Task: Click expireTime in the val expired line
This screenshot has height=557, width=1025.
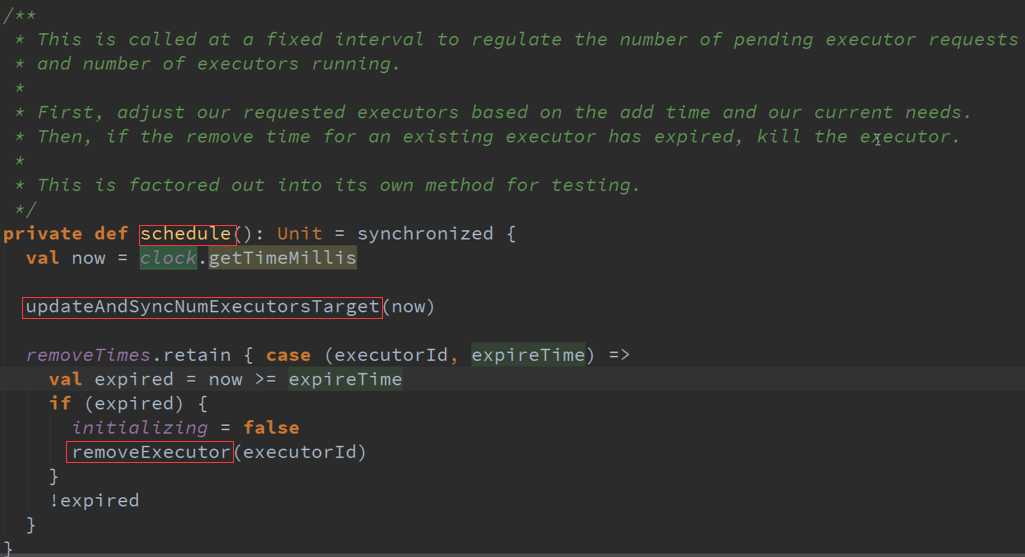Action: coord(345,379)
